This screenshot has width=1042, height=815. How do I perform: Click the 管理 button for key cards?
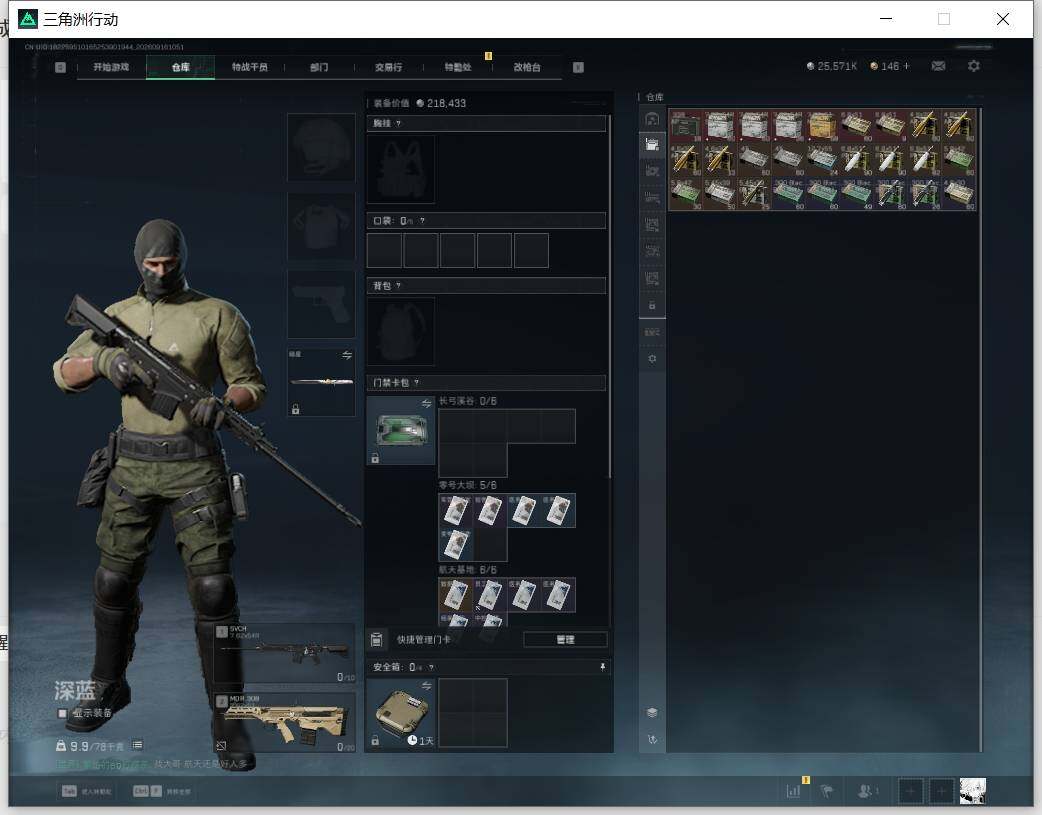pos(565,640)
